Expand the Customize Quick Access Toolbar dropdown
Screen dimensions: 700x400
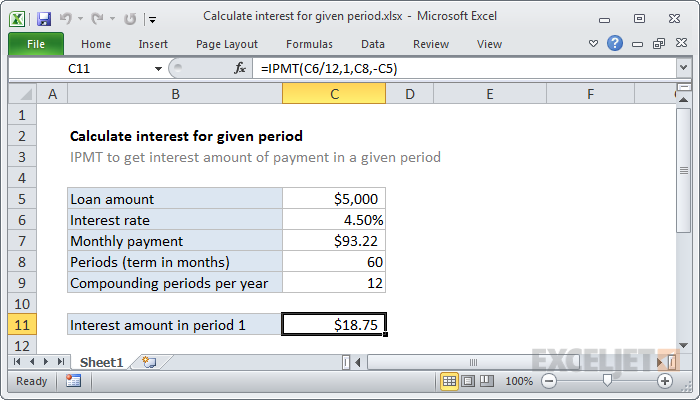pyautogui.click(x=151, y=18)
